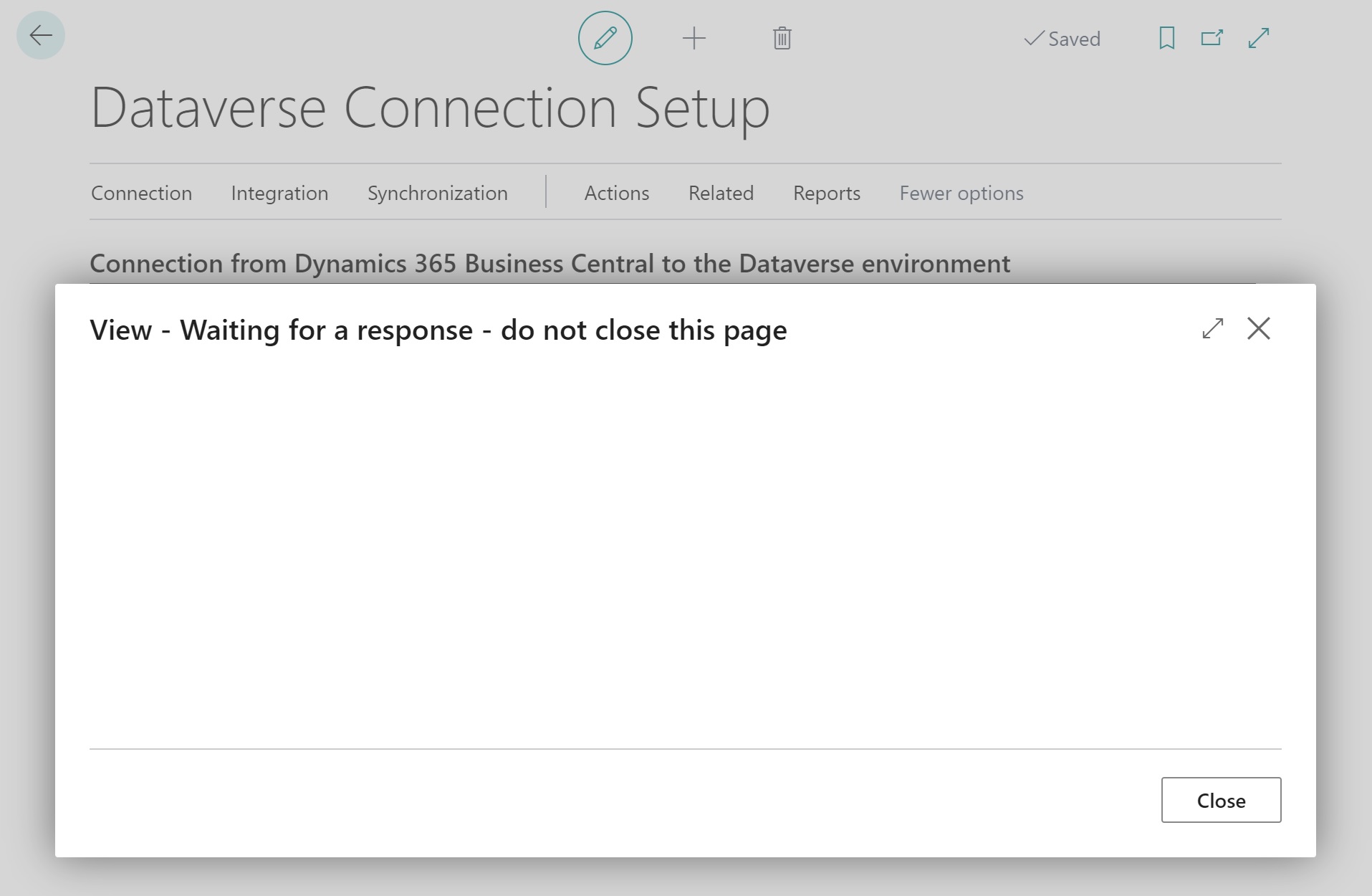Bookmark this page with the bookmark icon
The image size is (1372, 896).
point(1166,38)
